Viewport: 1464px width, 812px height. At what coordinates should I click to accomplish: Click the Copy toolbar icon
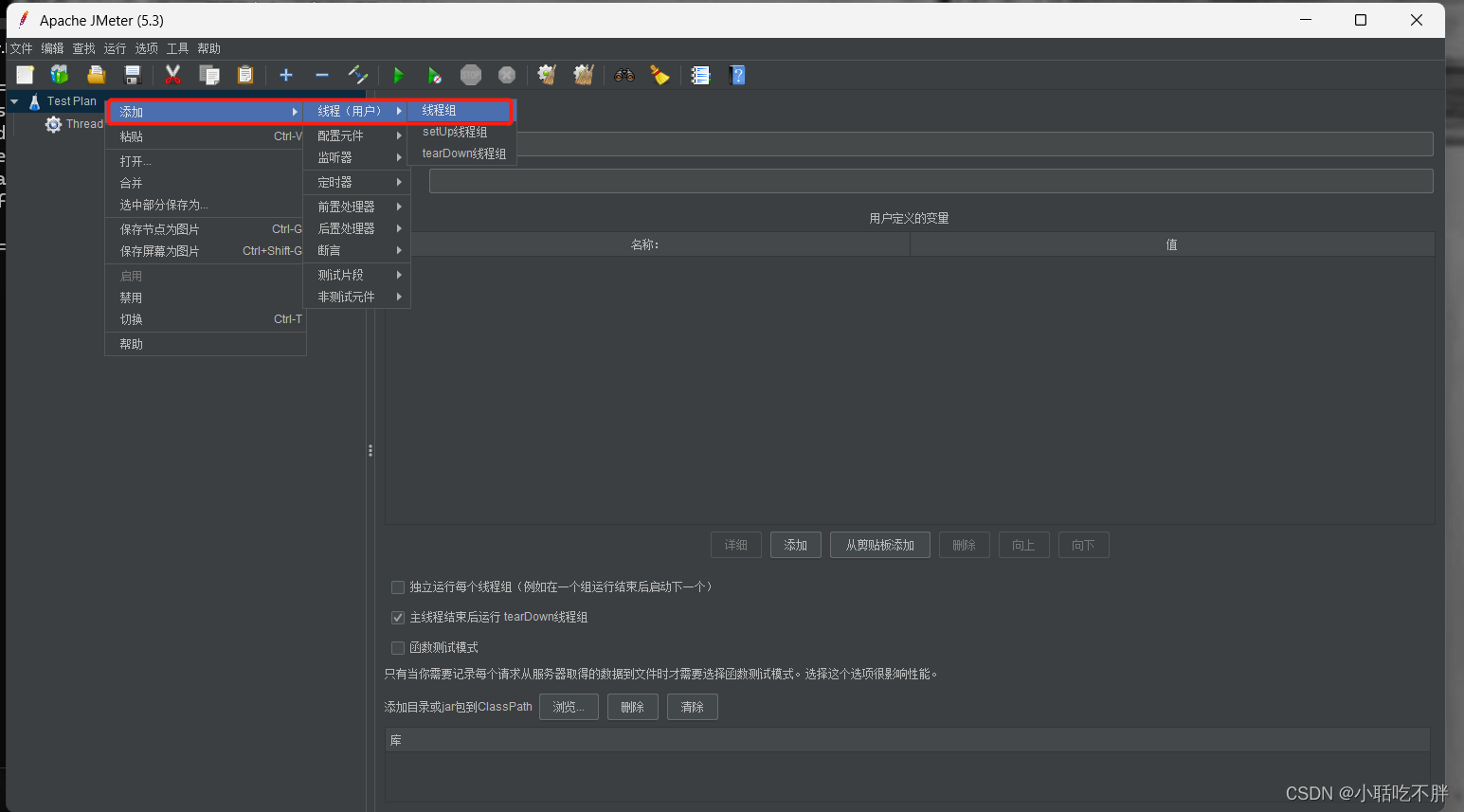point(209,75)
